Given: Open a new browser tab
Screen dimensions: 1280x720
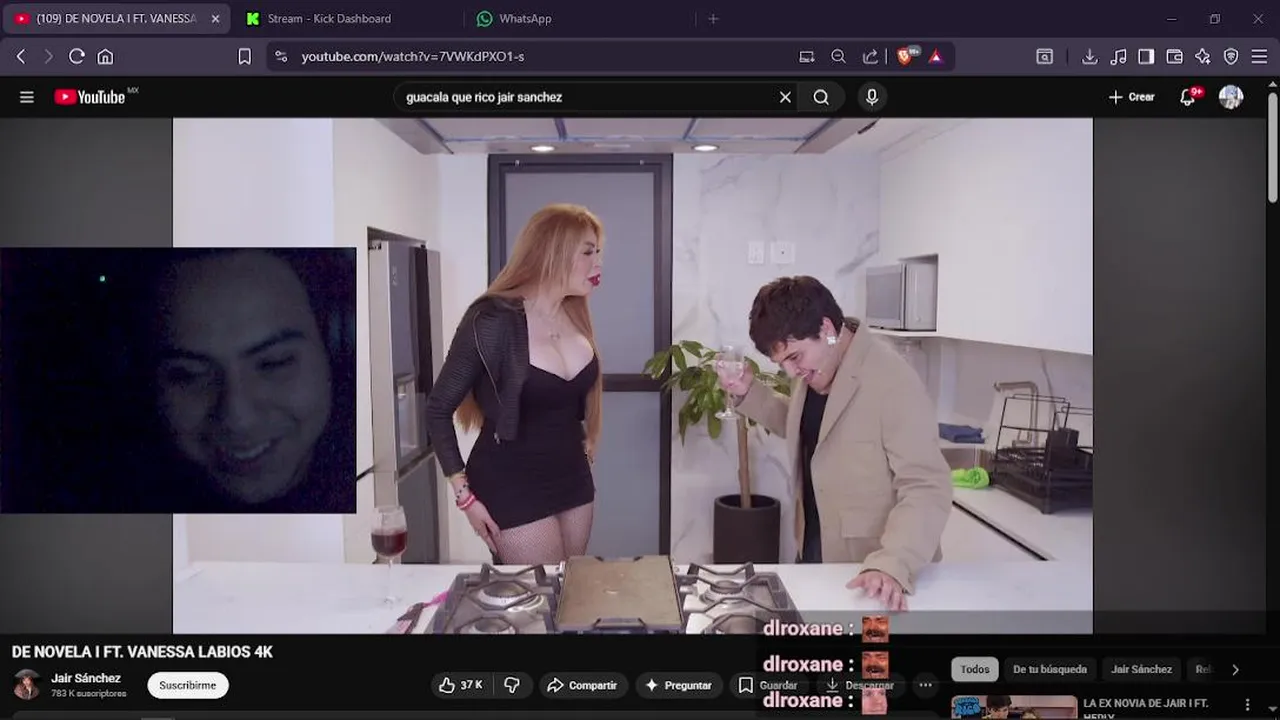Looking at the screenshot, I should point(713,19).
